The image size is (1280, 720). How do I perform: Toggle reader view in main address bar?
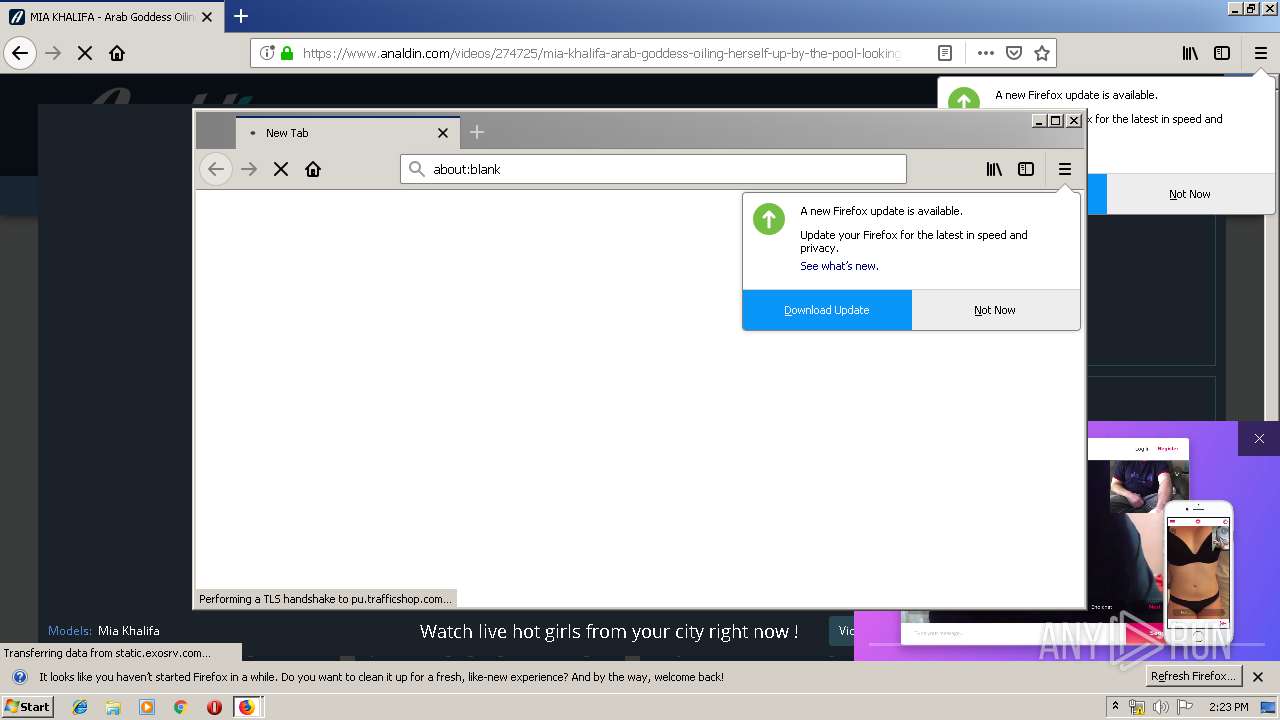pyautogui.click(x=945, y=53)
